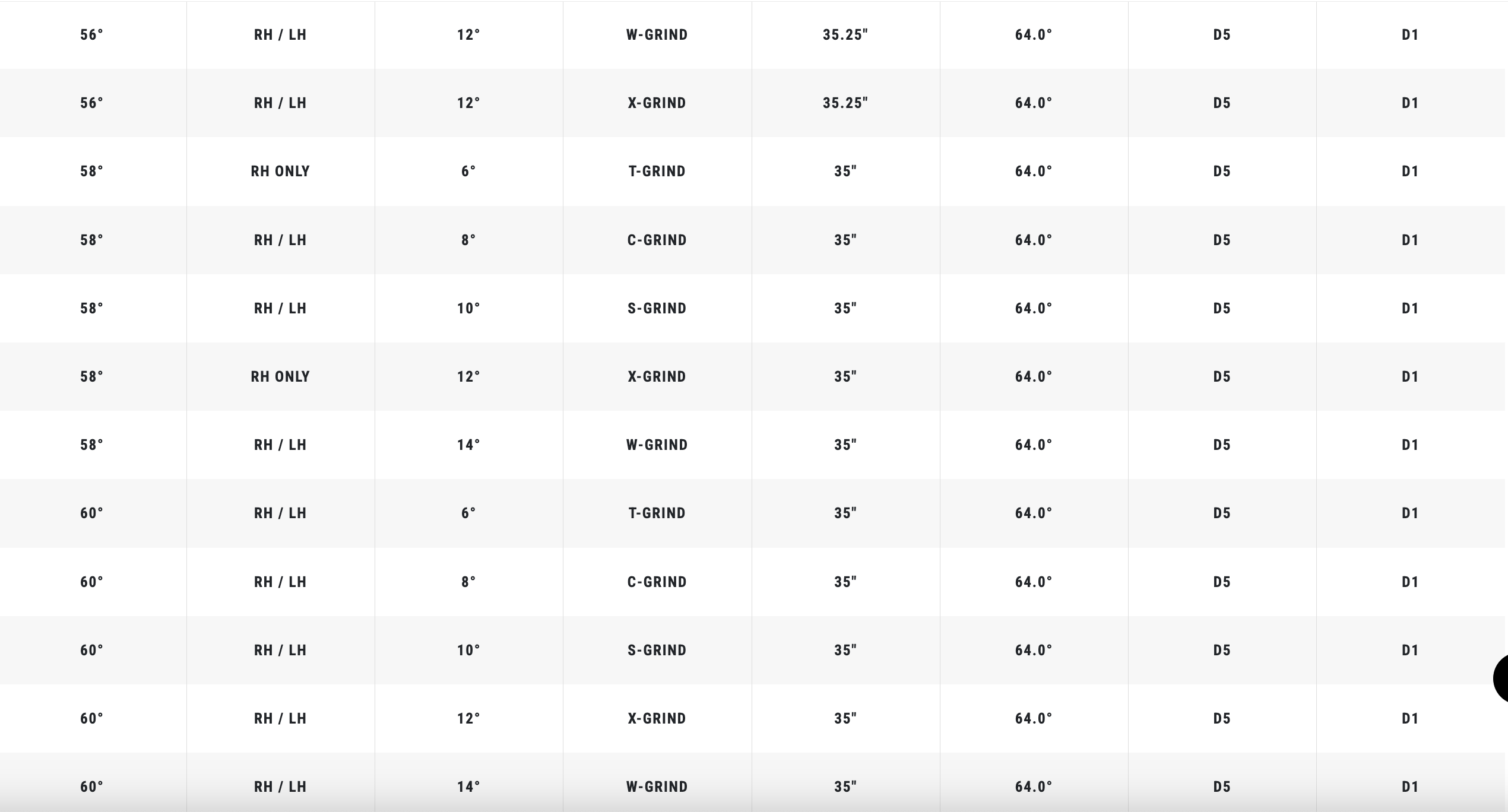Select the 6° bounce in the 58° row
The height and width of the screenshot is (812, 1508).
(468, 172)
